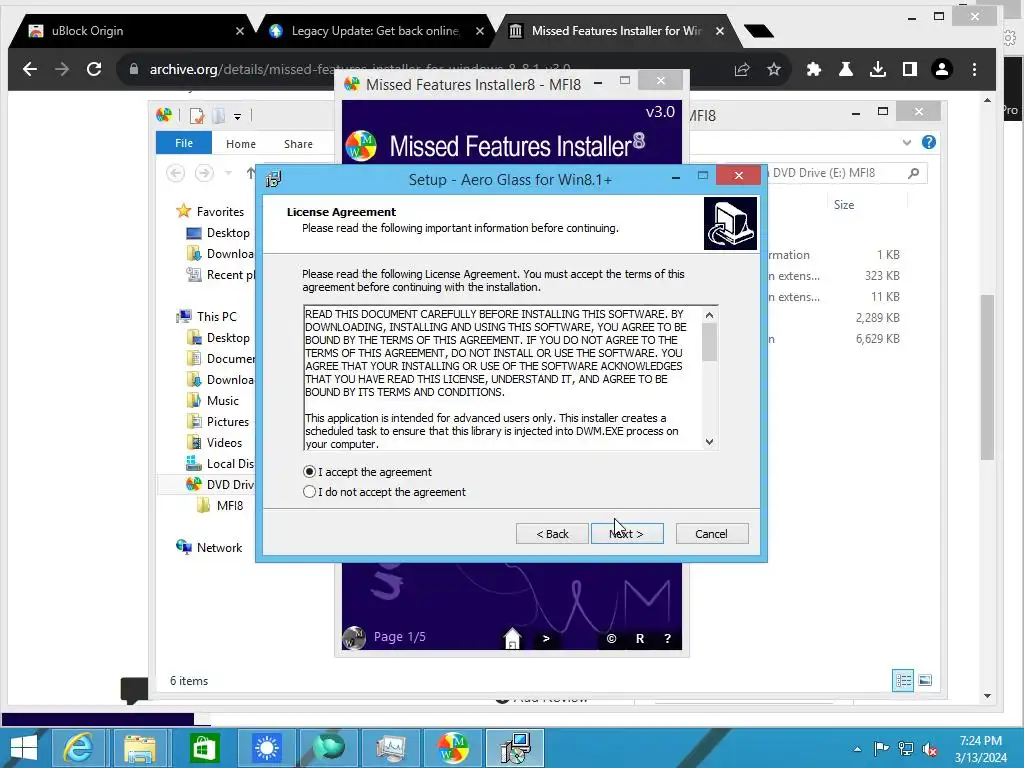The width and height of the screenshot is (1024, 768).
Task: Close the Missed Features Installer browser tab
Action: 720,31
